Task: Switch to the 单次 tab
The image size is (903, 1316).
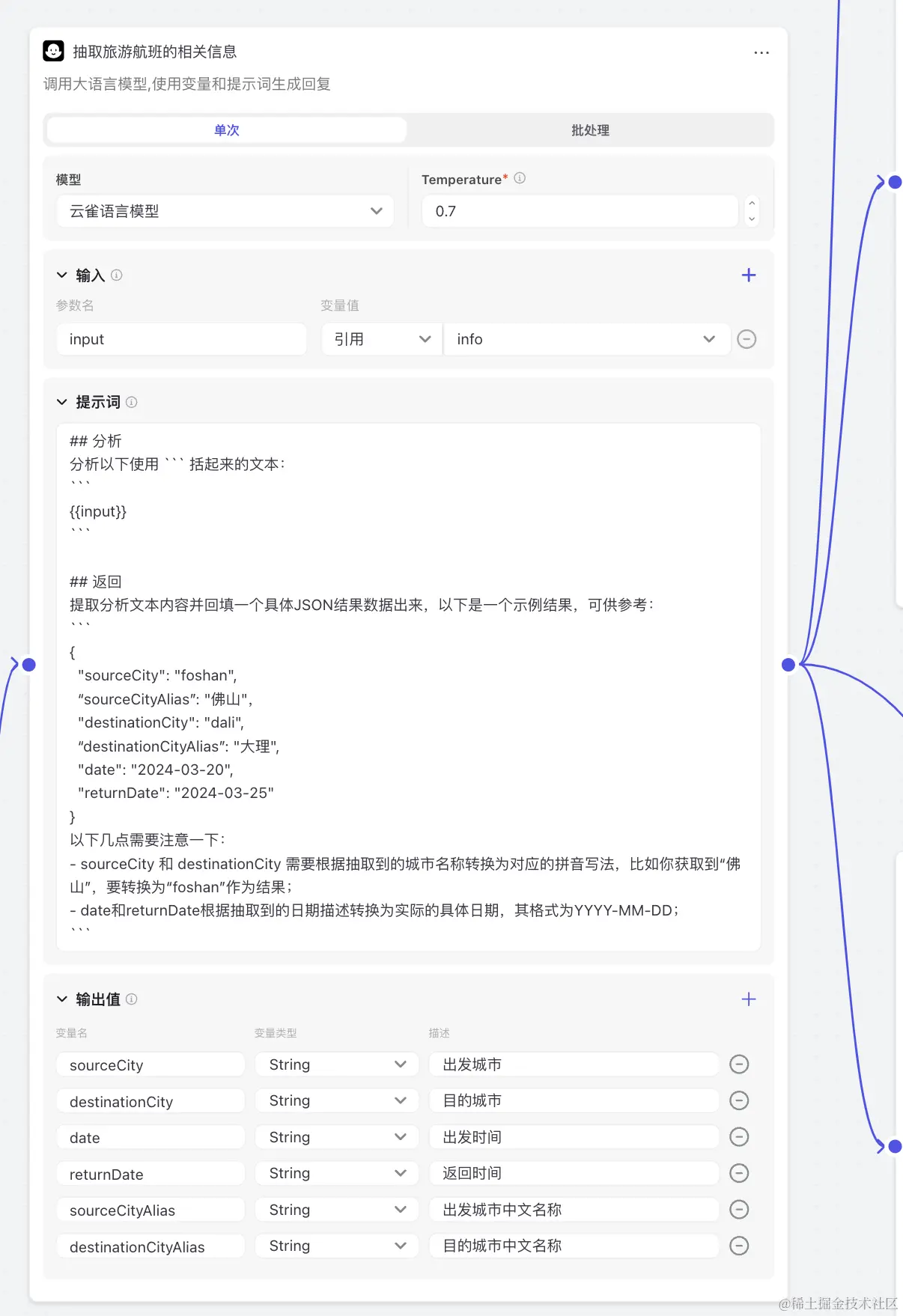Action: 226,130
